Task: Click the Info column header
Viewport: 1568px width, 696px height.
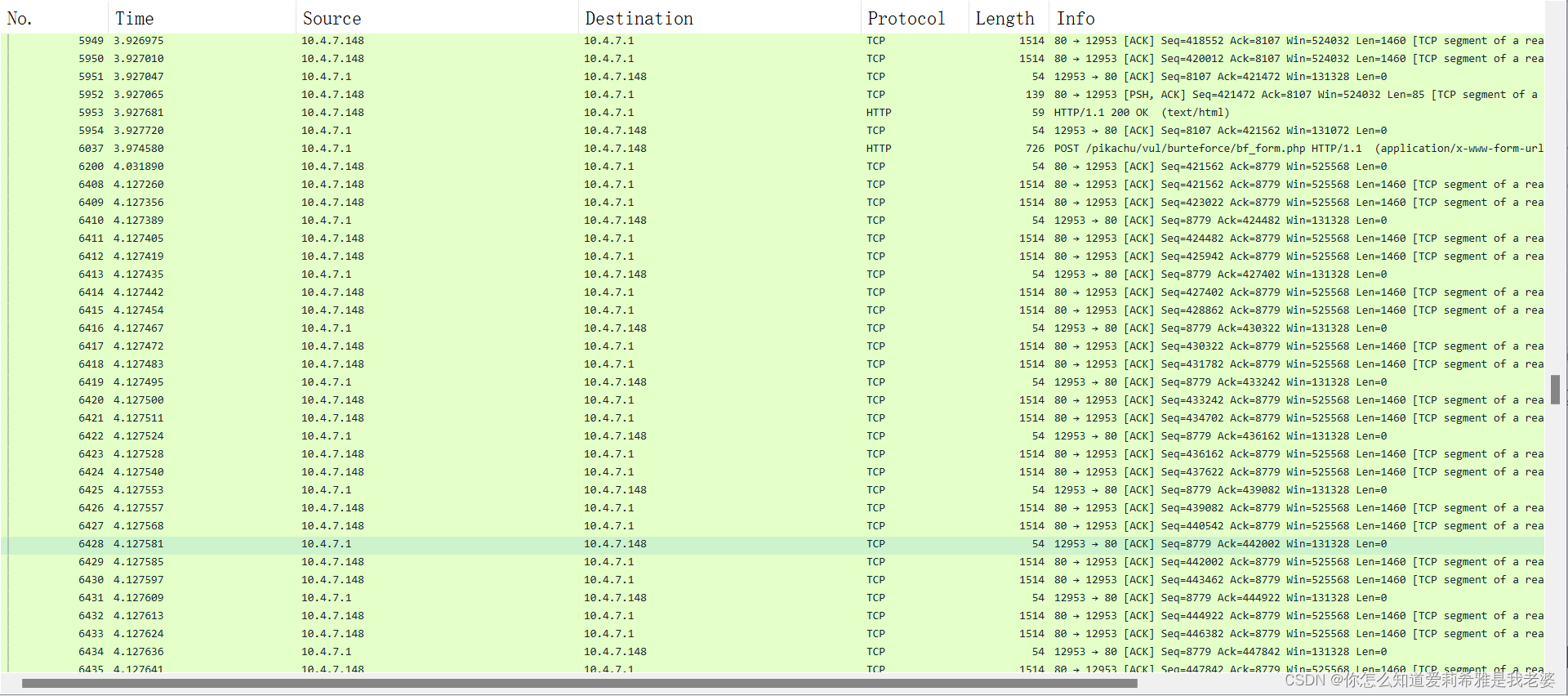Action: tap(1297, 18)
